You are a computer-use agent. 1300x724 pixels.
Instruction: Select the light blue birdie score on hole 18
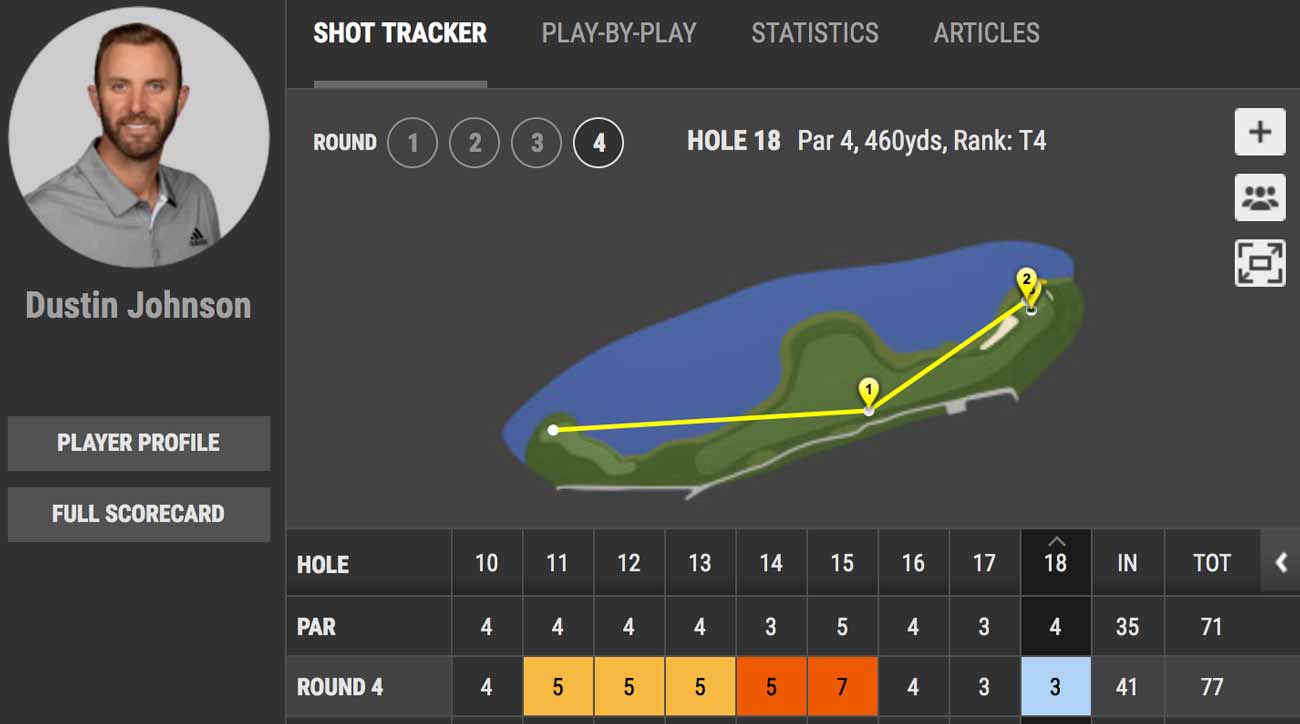point(1055,687)
